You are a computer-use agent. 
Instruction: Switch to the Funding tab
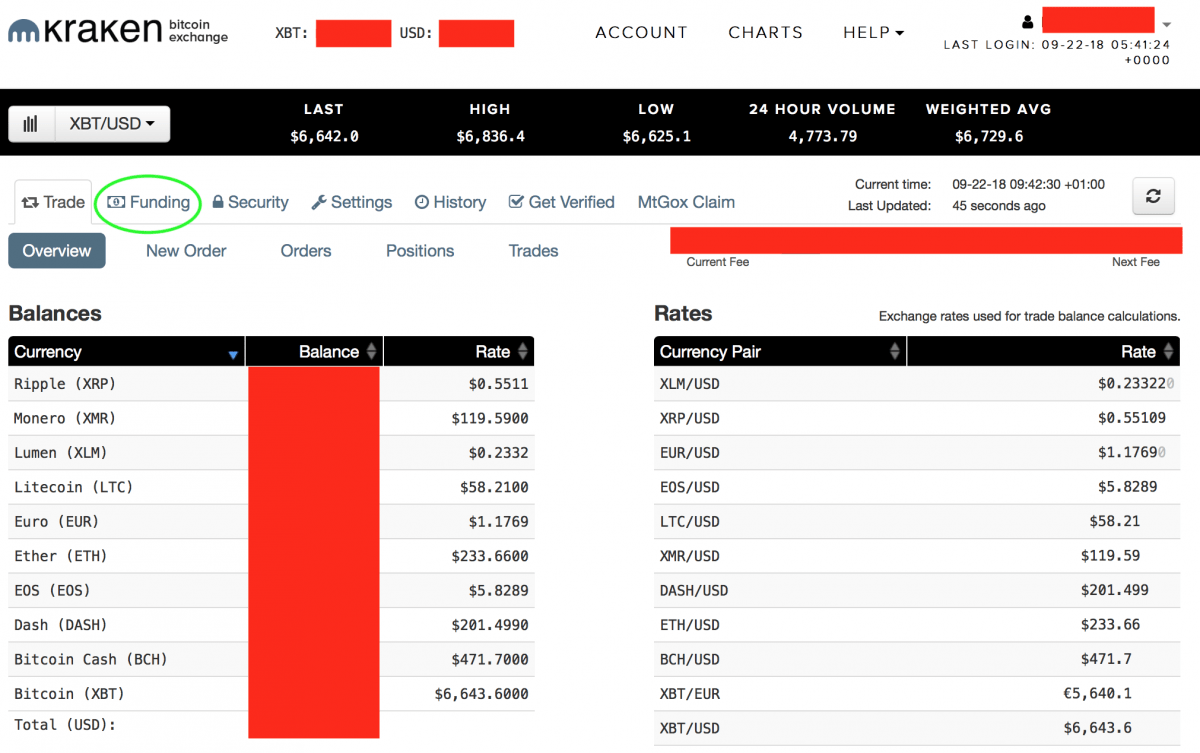(149, 202)
